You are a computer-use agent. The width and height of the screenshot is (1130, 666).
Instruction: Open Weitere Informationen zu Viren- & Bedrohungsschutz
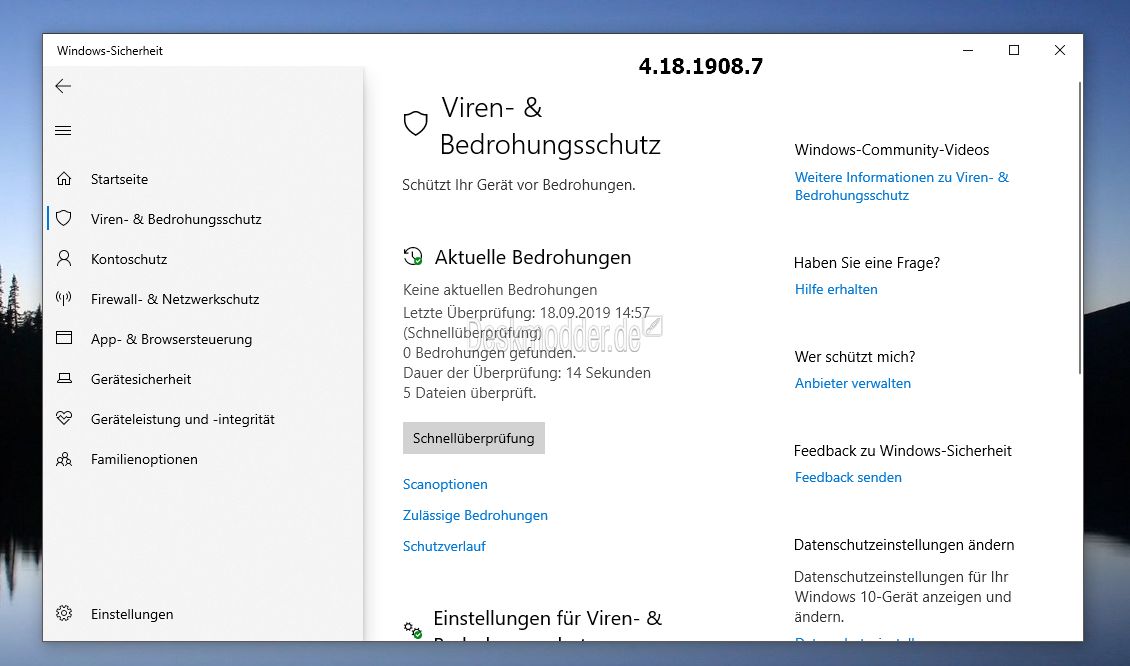point(902,186)
